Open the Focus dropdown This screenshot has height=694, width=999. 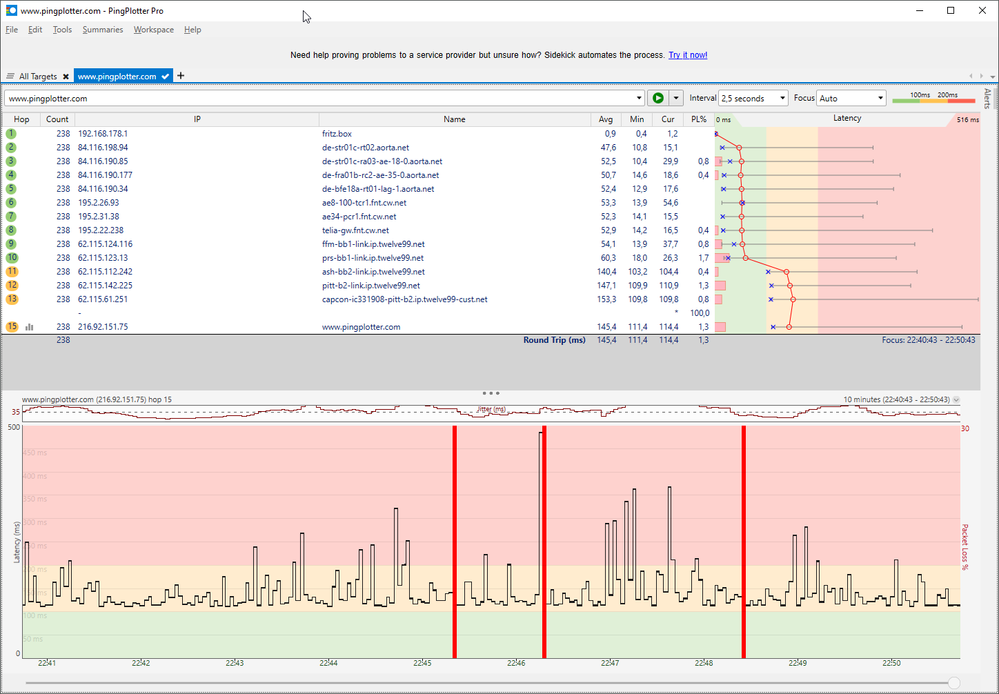(x=851, y=98)
